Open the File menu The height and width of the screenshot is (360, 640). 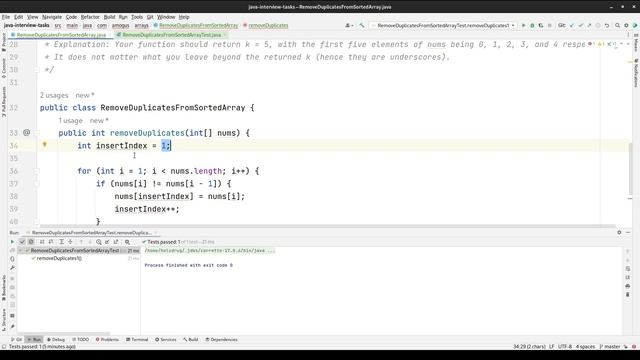point(6,17)
